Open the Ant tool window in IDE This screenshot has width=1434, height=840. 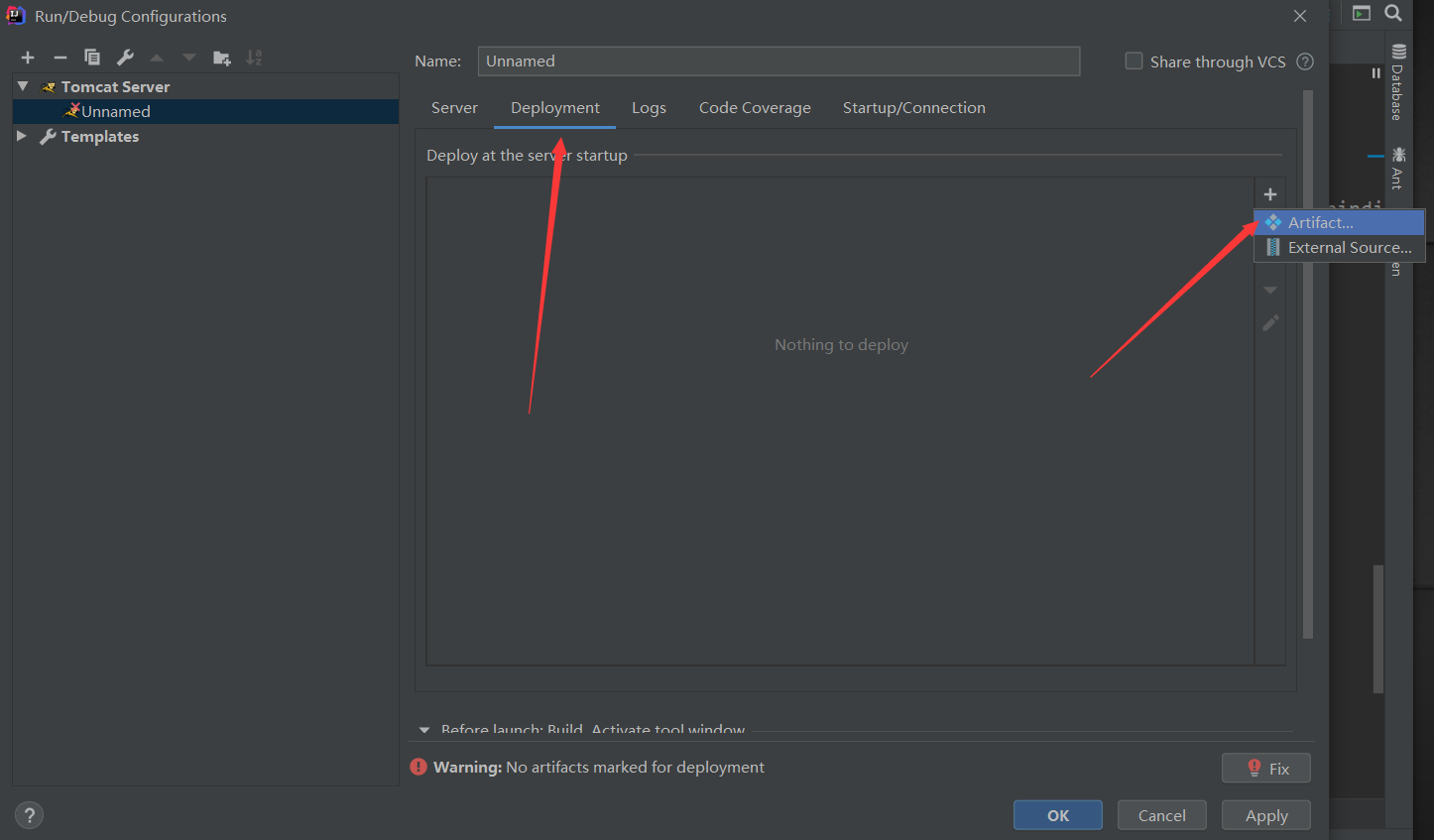(1397, 168)
